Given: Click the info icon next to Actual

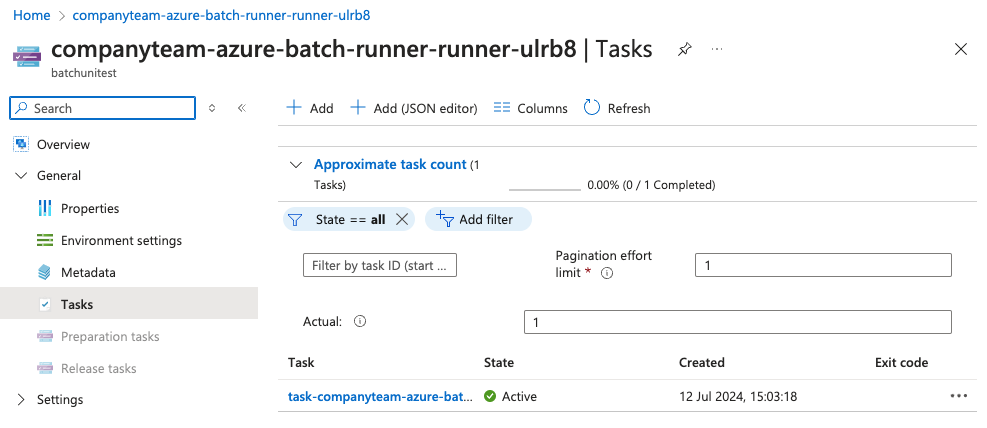Looking at the screenshot, I should click(360, 322).
